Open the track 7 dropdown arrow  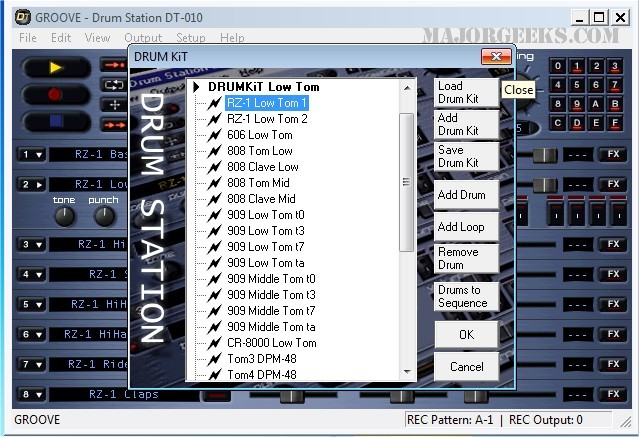pos(39,365)
